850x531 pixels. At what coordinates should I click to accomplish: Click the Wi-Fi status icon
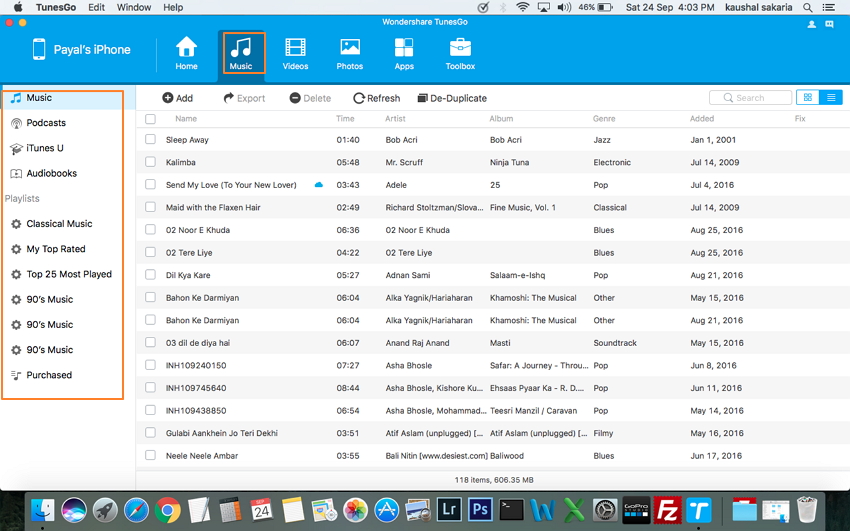(523, 8)
